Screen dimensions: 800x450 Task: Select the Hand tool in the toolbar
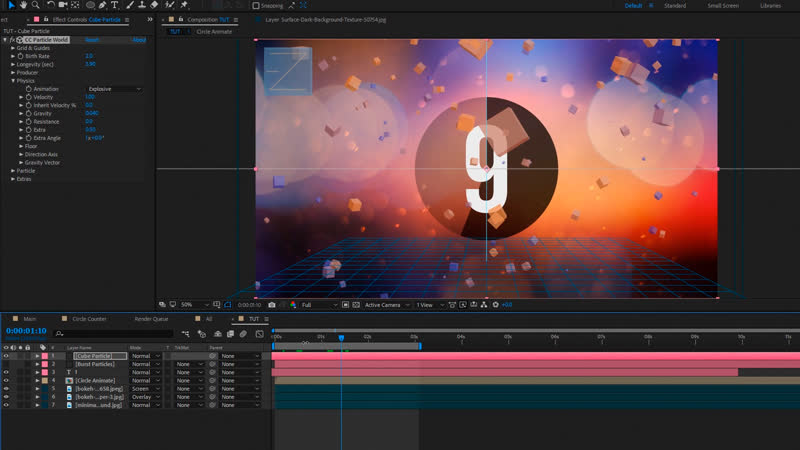pyautogui.click(x=22, y=5)
